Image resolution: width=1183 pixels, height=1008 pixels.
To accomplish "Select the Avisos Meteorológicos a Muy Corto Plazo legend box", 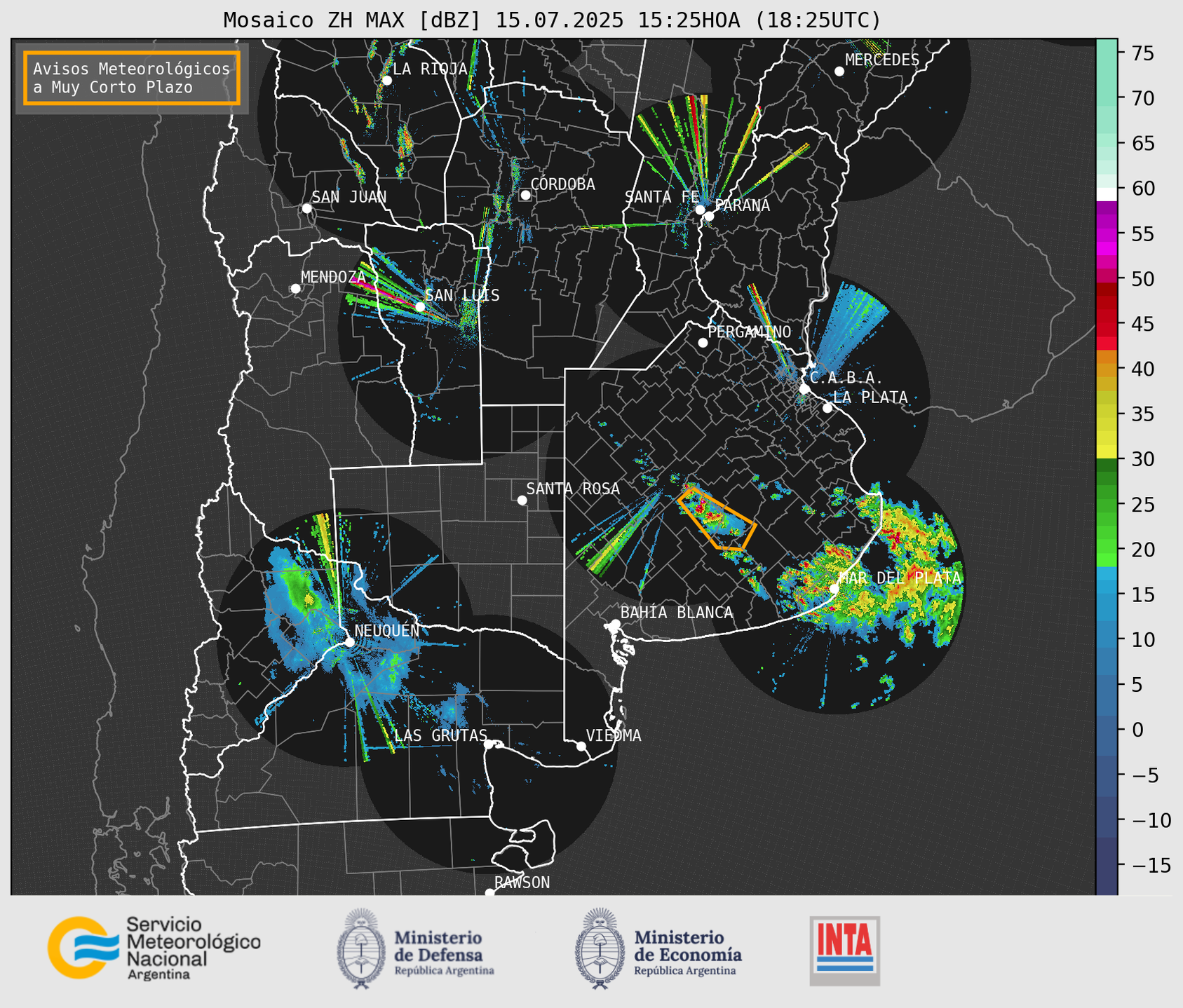I will click(132, 78).
